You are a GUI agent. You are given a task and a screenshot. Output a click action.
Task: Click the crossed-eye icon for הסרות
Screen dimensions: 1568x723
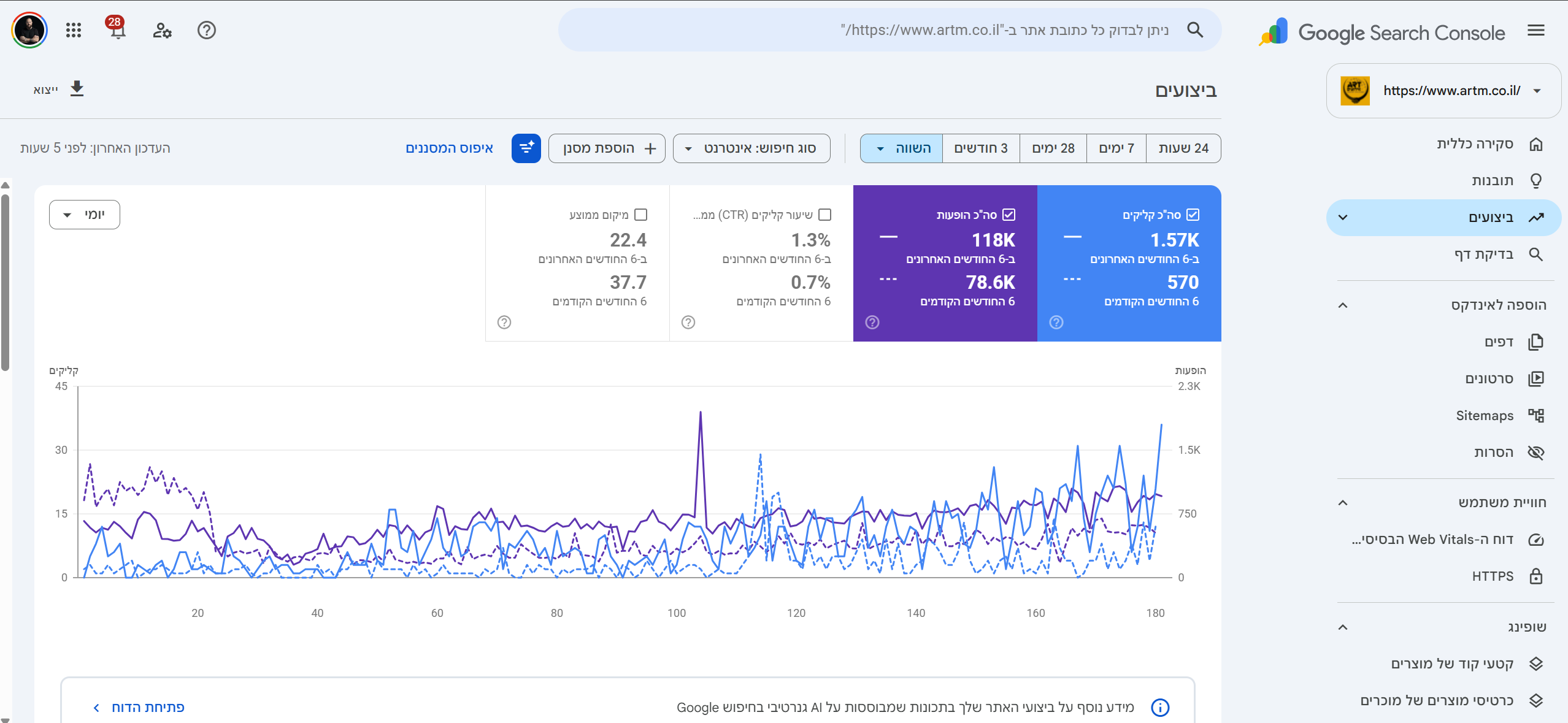1536,453
